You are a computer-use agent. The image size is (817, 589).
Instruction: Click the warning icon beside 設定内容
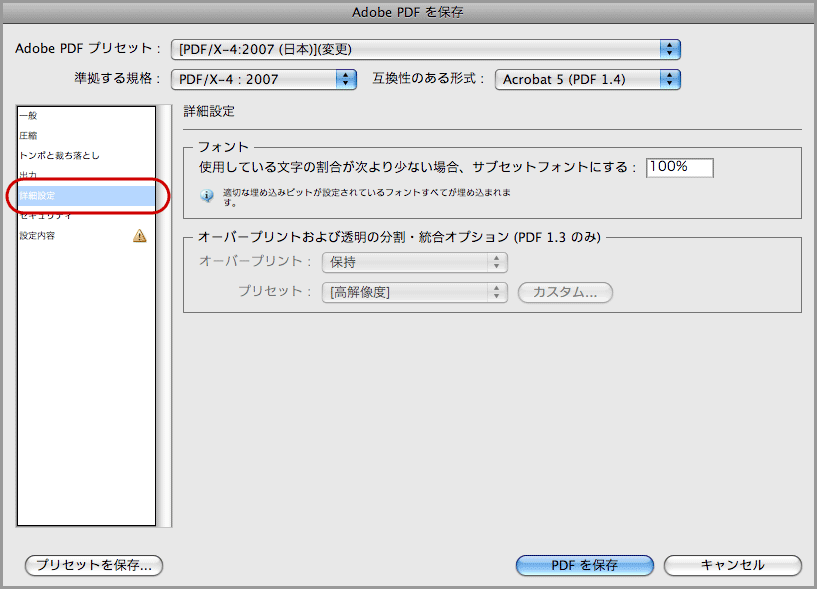[x=139, y=236]
